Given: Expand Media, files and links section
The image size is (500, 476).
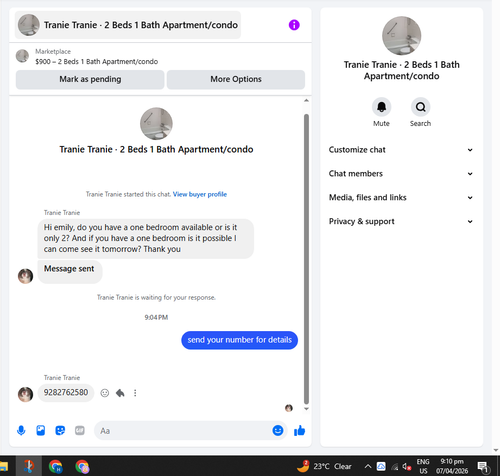Looking at the screenshot, I should point(401,198).
